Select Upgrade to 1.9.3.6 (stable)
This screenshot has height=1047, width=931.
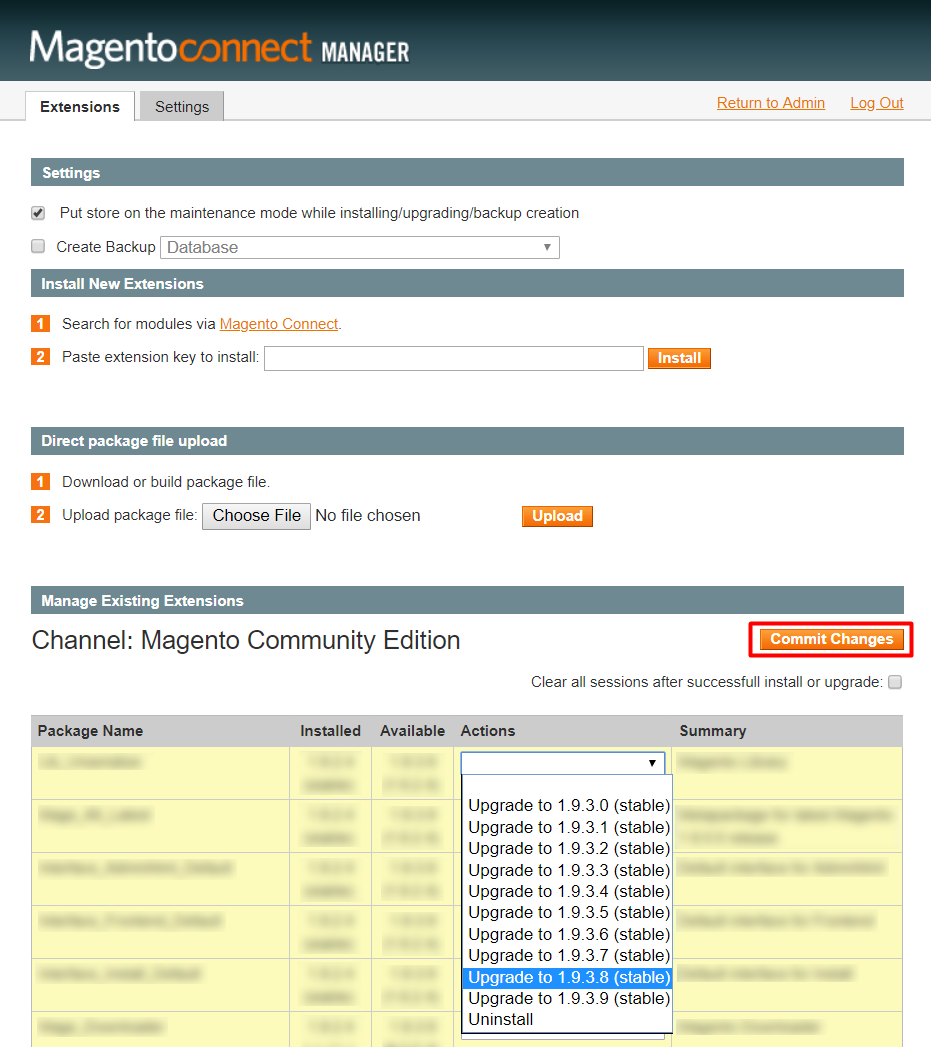pyautogui.click(x=568, y=933)
